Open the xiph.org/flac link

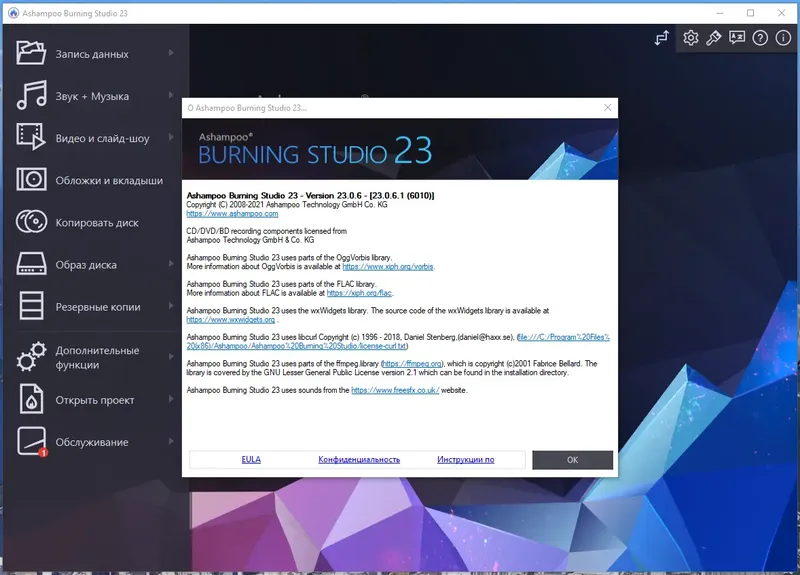pos(359,293)
